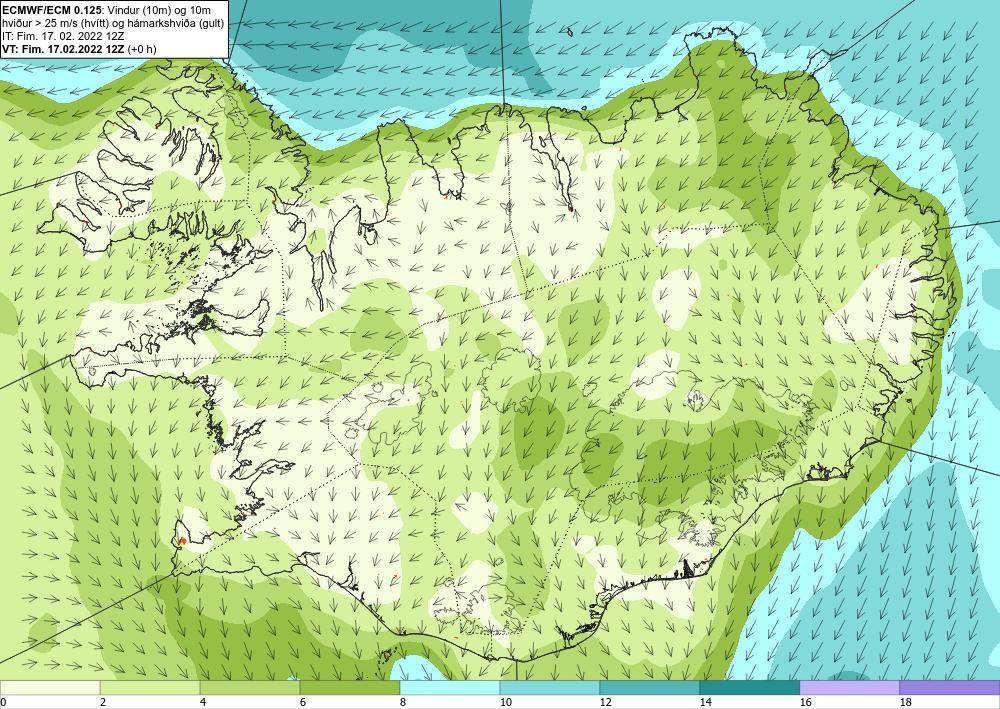Click the legend scale label "6"

303,703
